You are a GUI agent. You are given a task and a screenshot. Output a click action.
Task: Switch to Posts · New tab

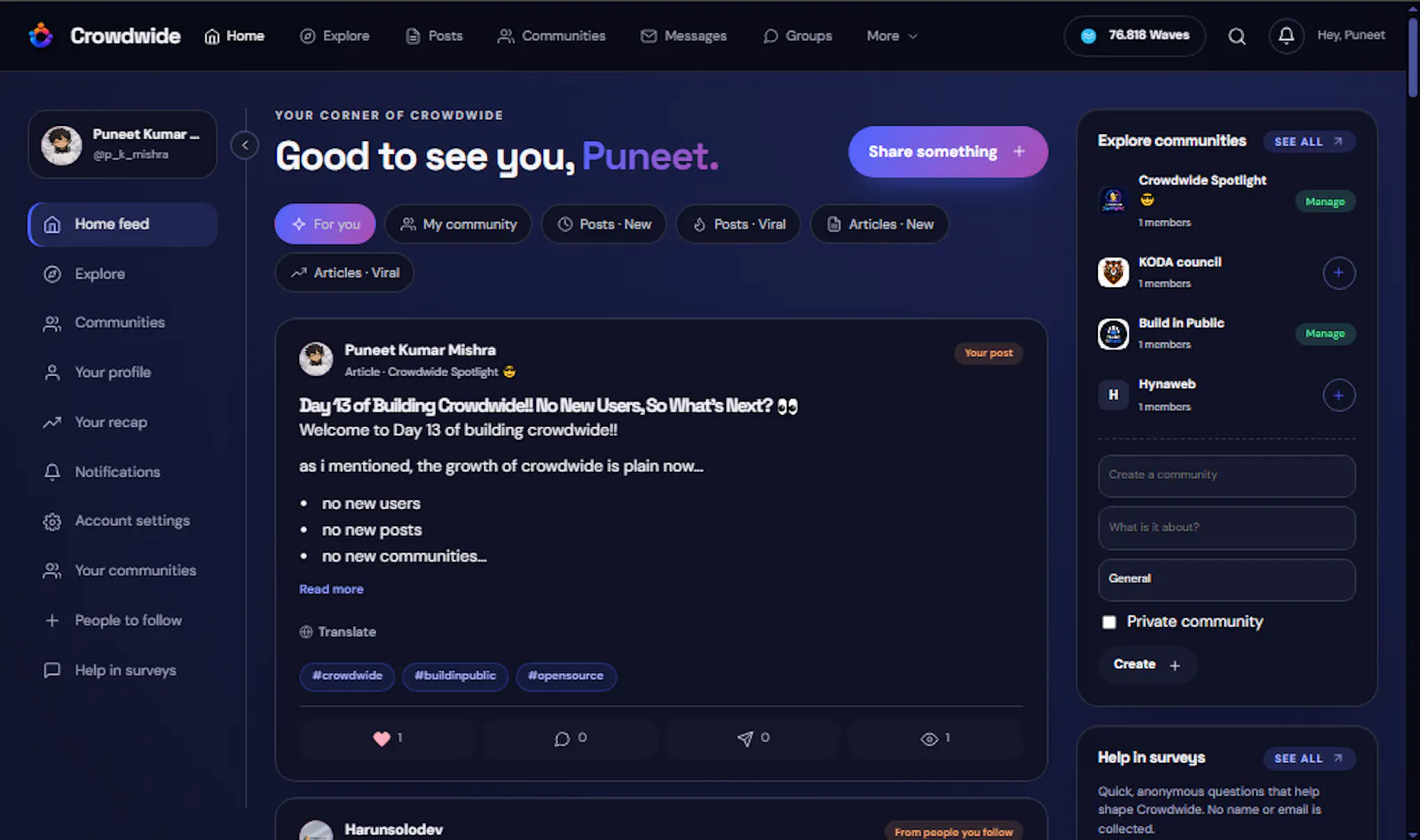[603, 224]
